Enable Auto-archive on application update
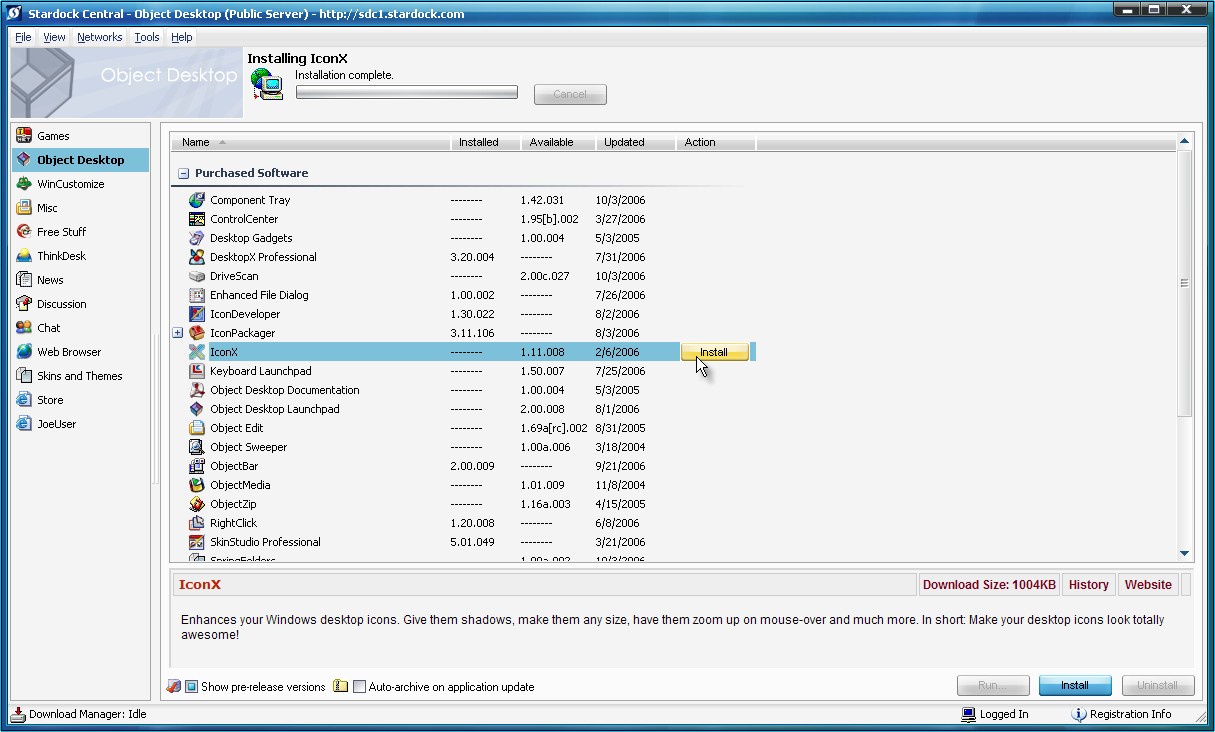This screenshot has width=1215, height=732. coord(359,687)
